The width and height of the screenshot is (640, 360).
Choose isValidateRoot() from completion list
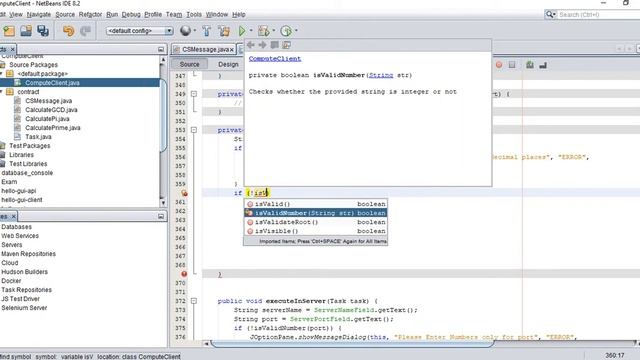(316, 222)
